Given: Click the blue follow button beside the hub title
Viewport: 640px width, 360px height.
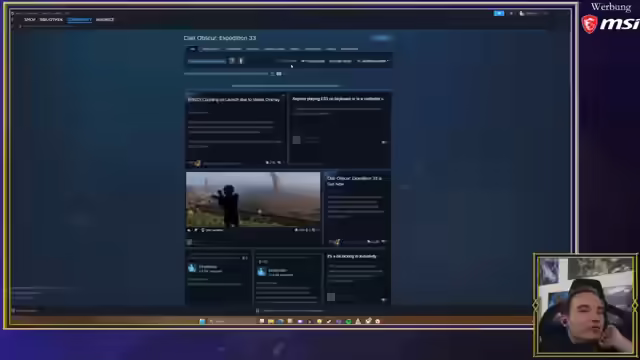Looking at the screenshot, I should click(x=381, y=38).
